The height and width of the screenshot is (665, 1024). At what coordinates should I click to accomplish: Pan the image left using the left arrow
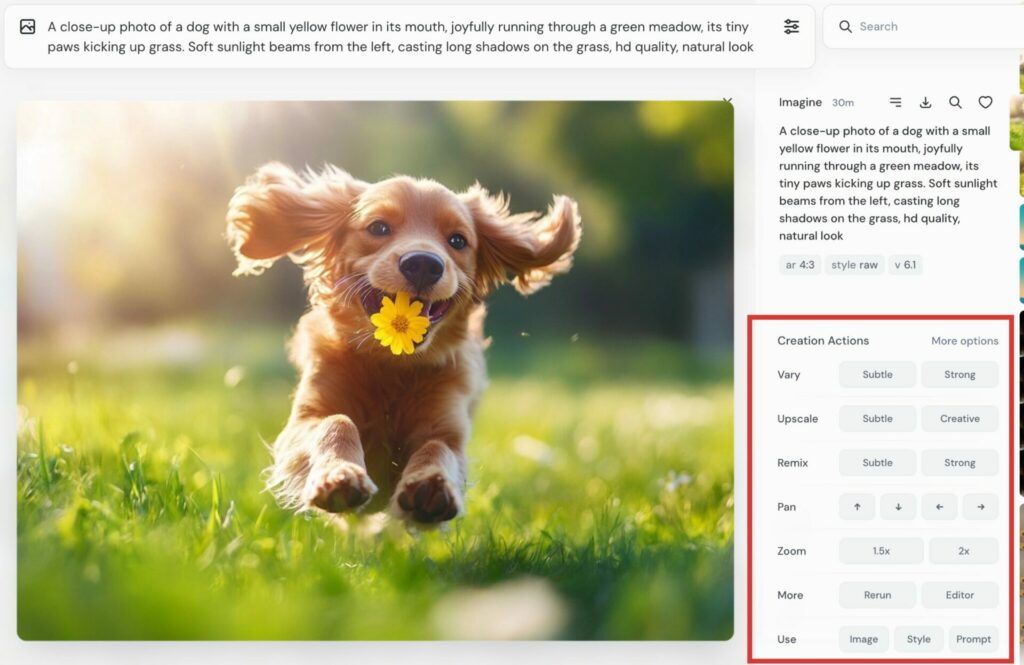point(939,507)
